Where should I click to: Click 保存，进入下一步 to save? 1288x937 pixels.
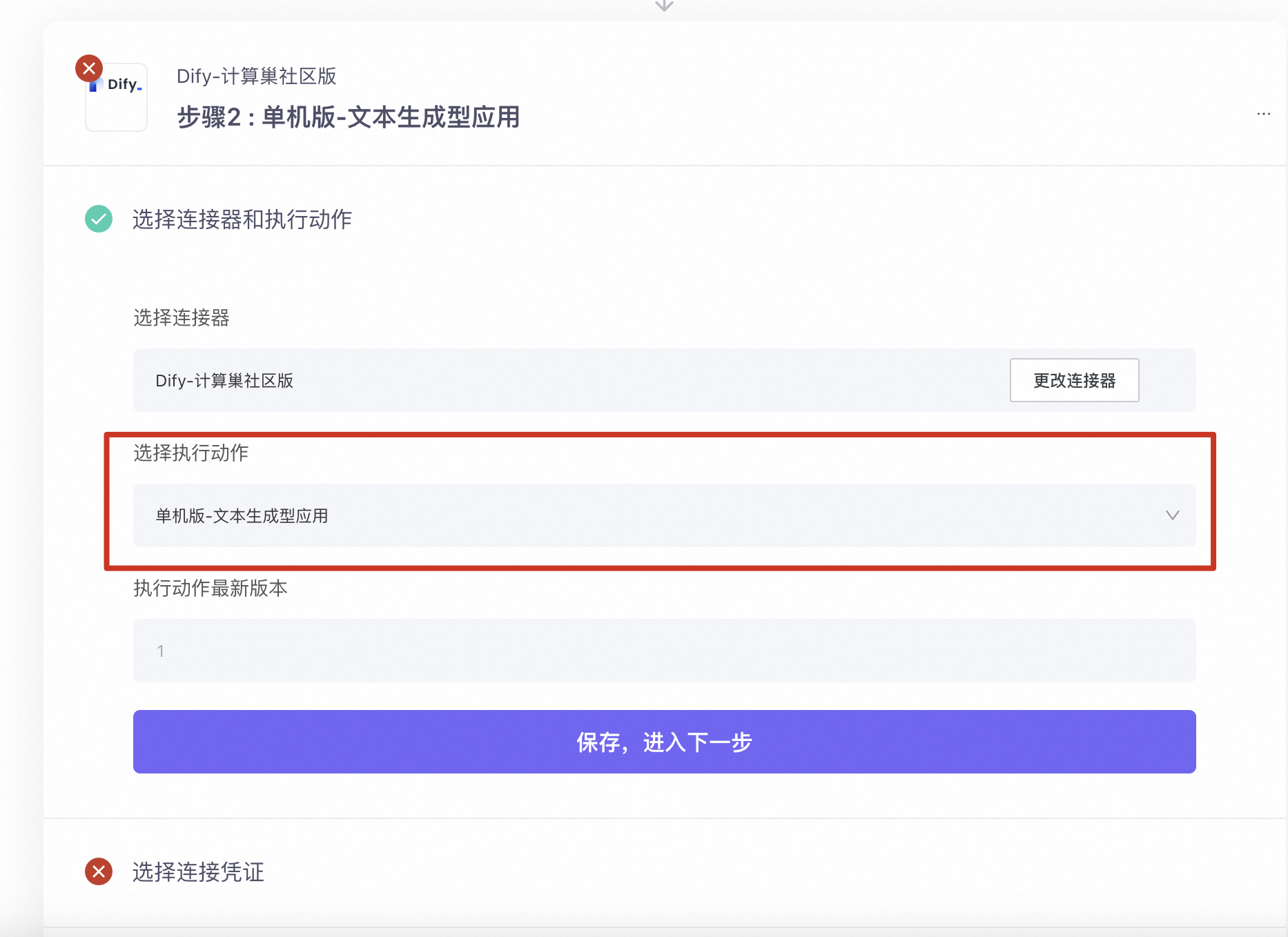pos(663,742)
